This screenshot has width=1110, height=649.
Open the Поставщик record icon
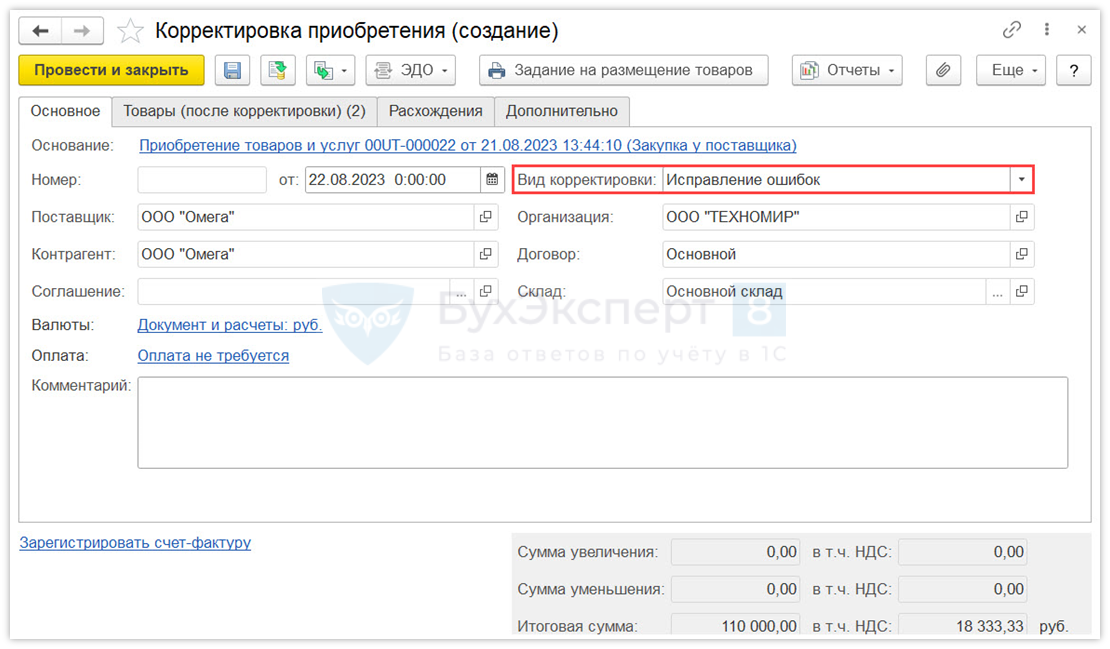tap(486, 217)
